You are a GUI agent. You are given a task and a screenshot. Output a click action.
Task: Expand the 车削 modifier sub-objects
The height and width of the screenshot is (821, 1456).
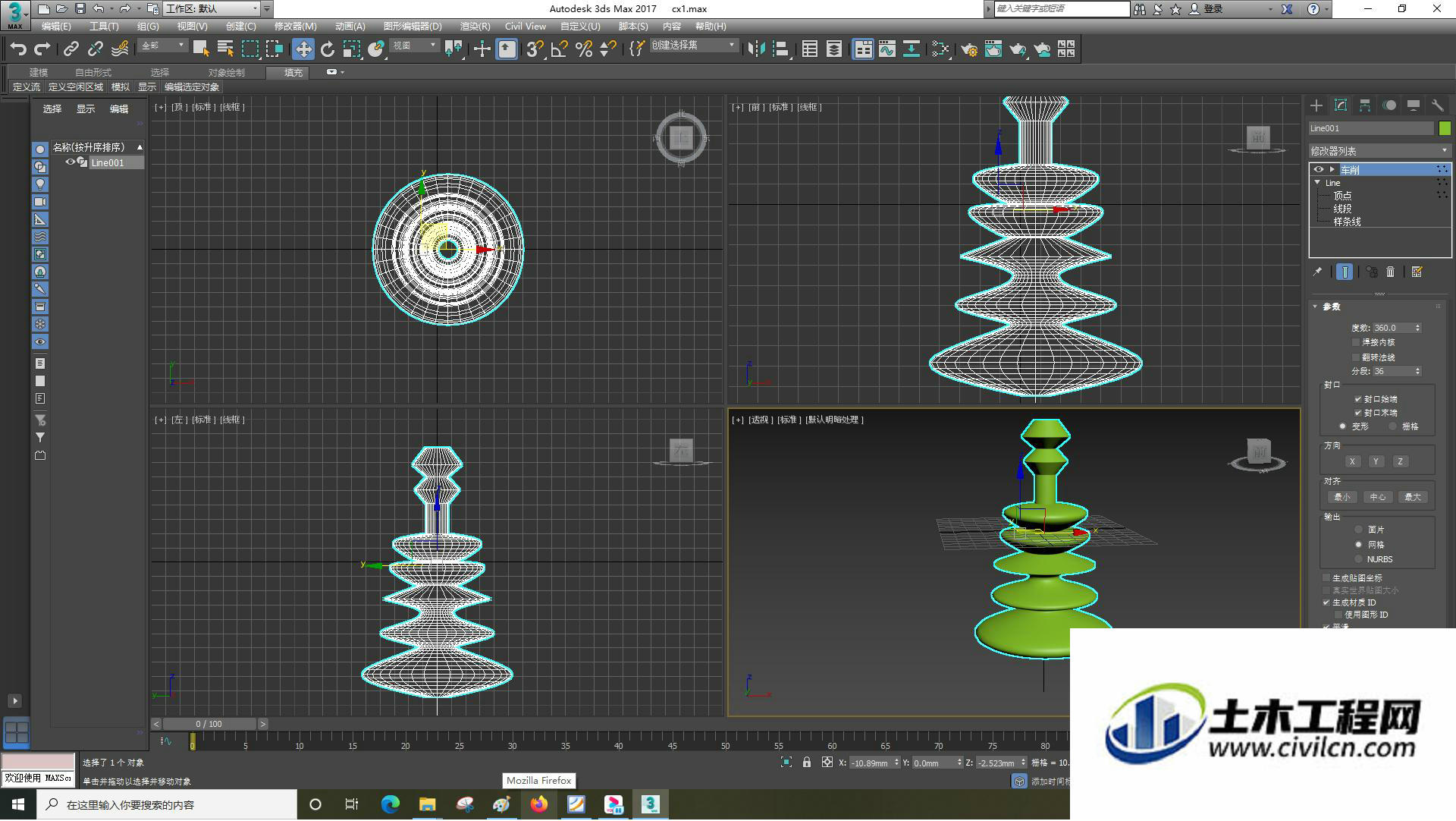point(1332,169)
